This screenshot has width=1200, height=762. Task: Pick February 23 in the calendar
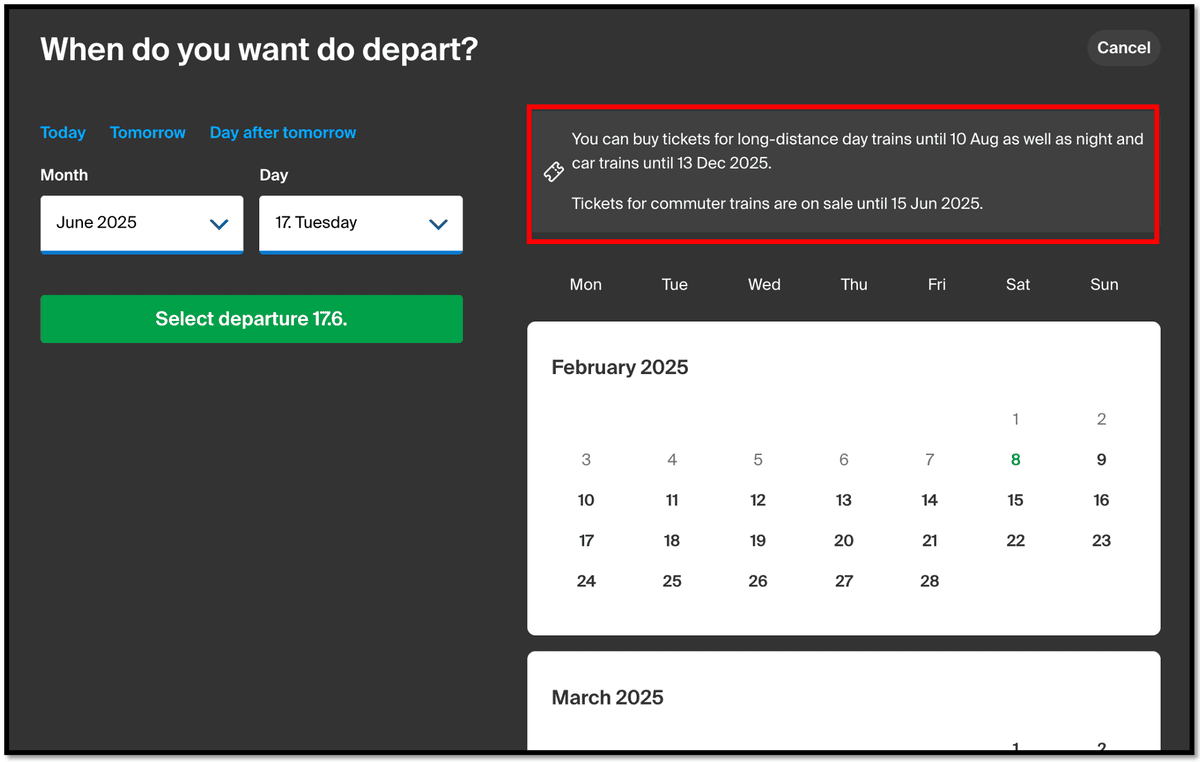coord(1101,540)
